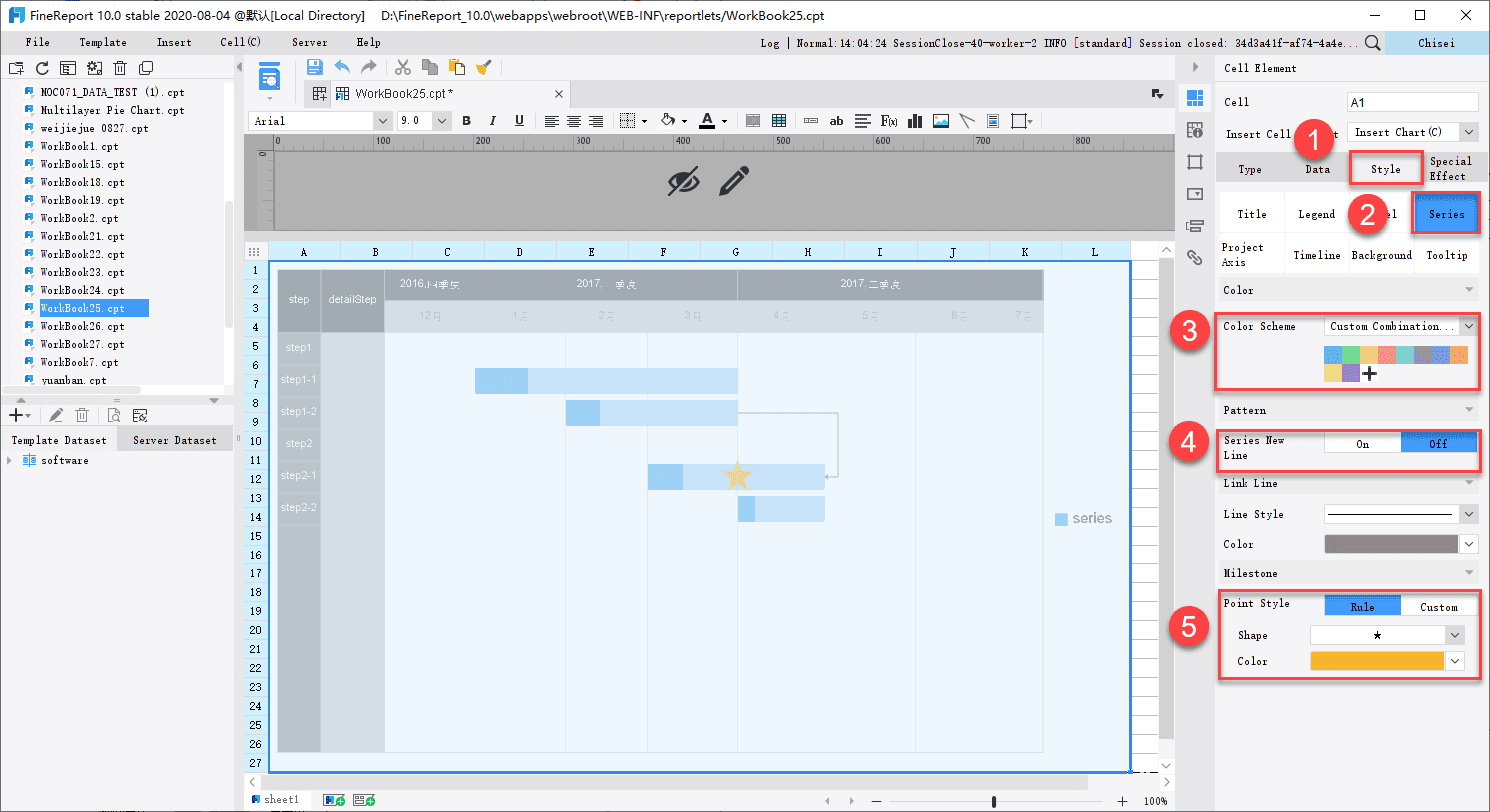Open Insert Chart cell element dropdown
This screenshot has width=1490, height=812.
click(1468, 132)
